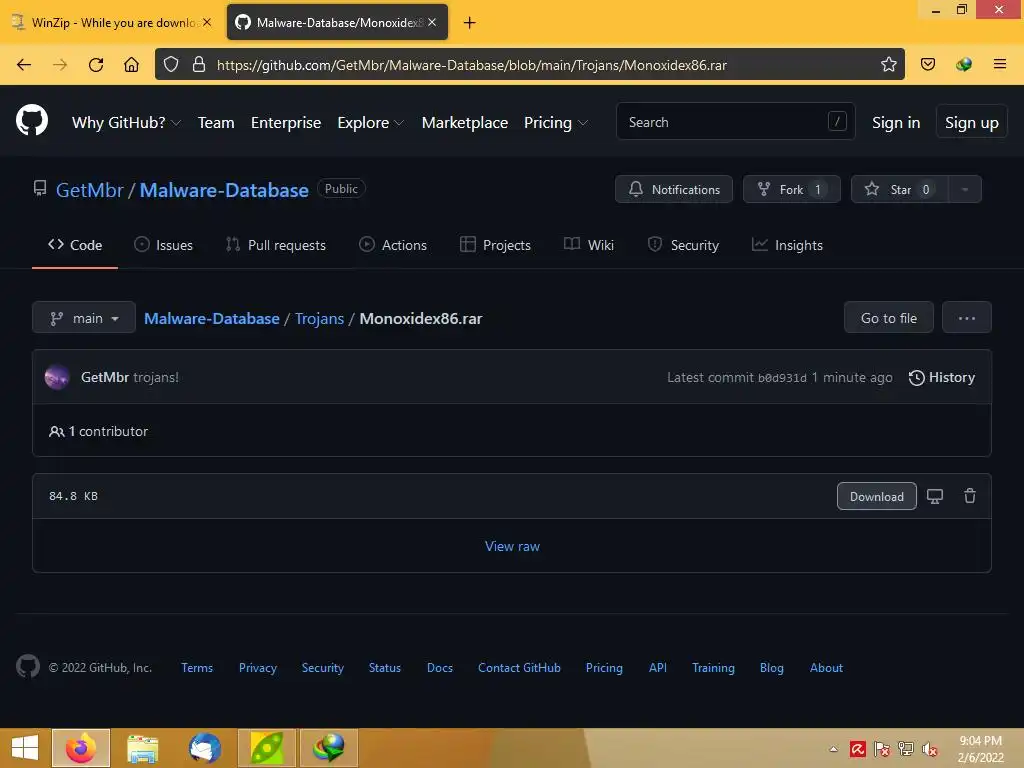Open with GitHub Desktop icon
Viewport: 1024px width, 768px height.
[935, 496]
